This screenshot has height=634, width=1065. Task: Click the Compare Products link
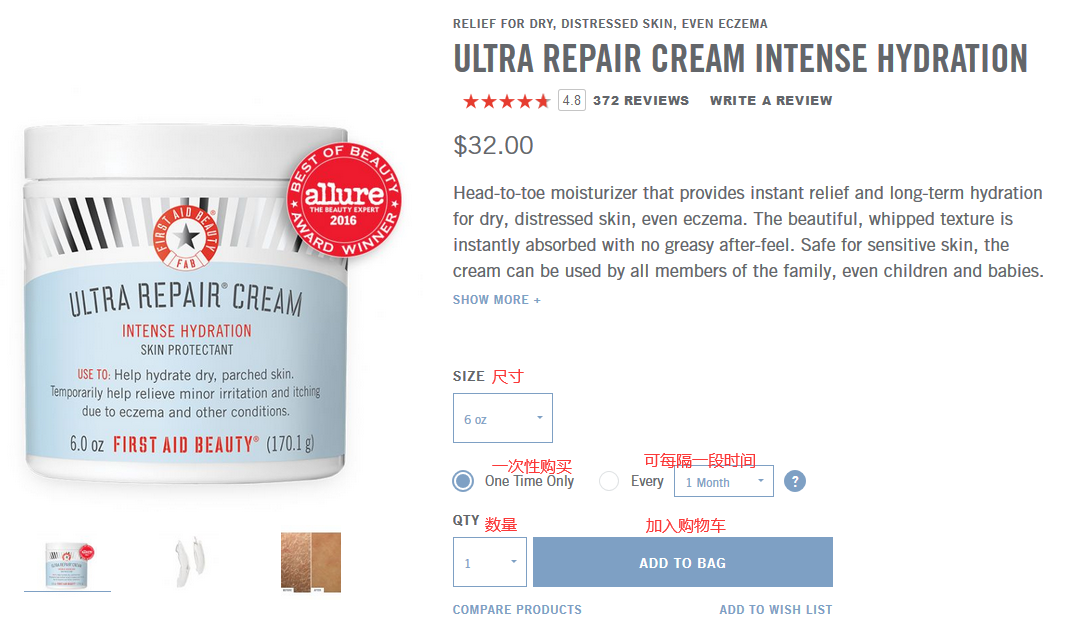point(517,610)
